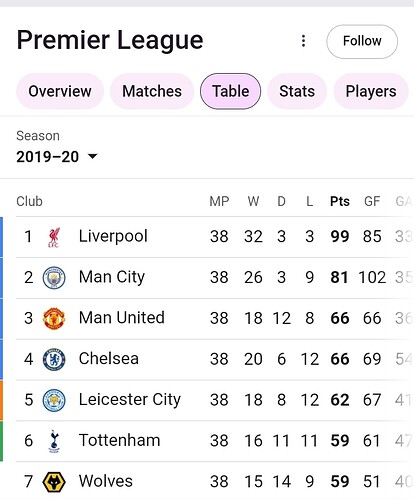Switch to the Overview tab
Viewport: 414px width, 500px height.
coord(60,91)
